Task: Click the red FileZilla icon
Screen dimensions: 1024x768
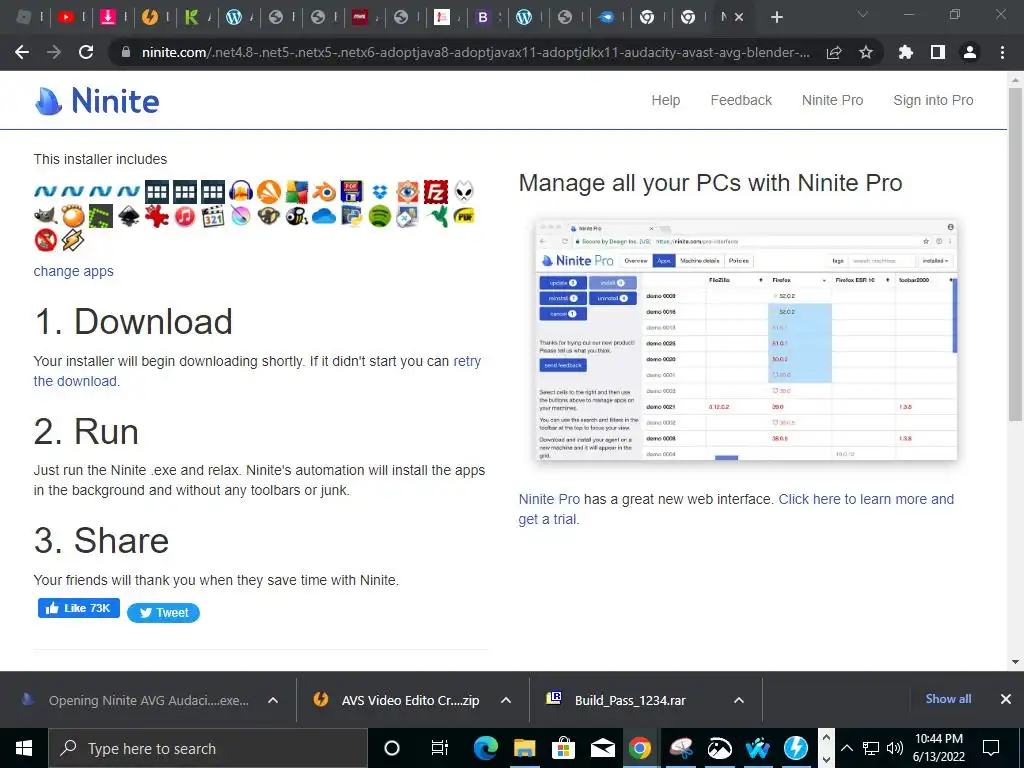Action: [x=436, y=191]
